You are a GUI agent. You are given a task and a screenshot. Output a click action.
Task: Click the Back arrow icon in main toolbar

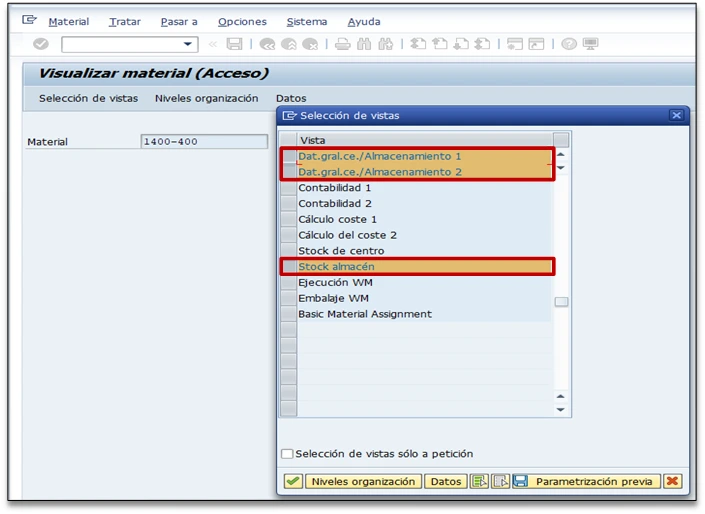[x=267, y=44]
